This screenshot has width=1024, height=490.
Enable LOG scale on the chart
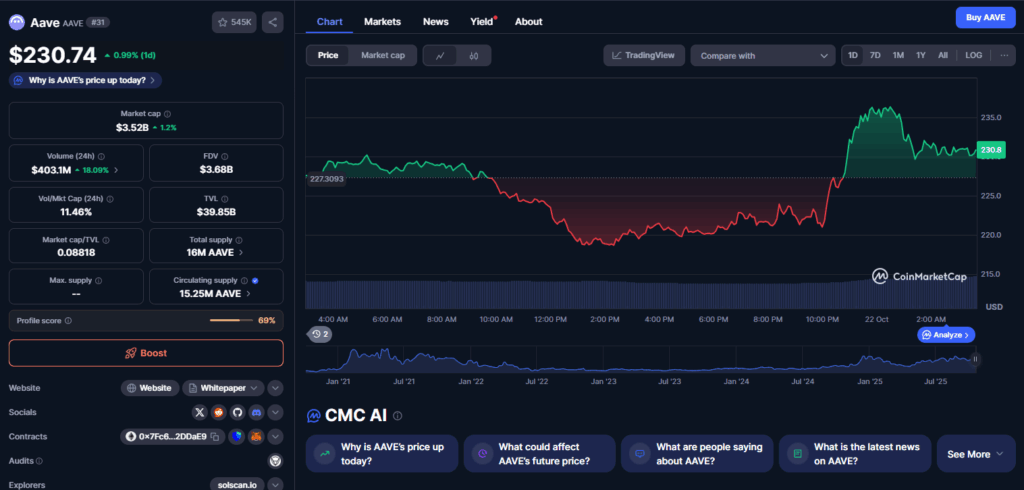[x=973, y=56]
